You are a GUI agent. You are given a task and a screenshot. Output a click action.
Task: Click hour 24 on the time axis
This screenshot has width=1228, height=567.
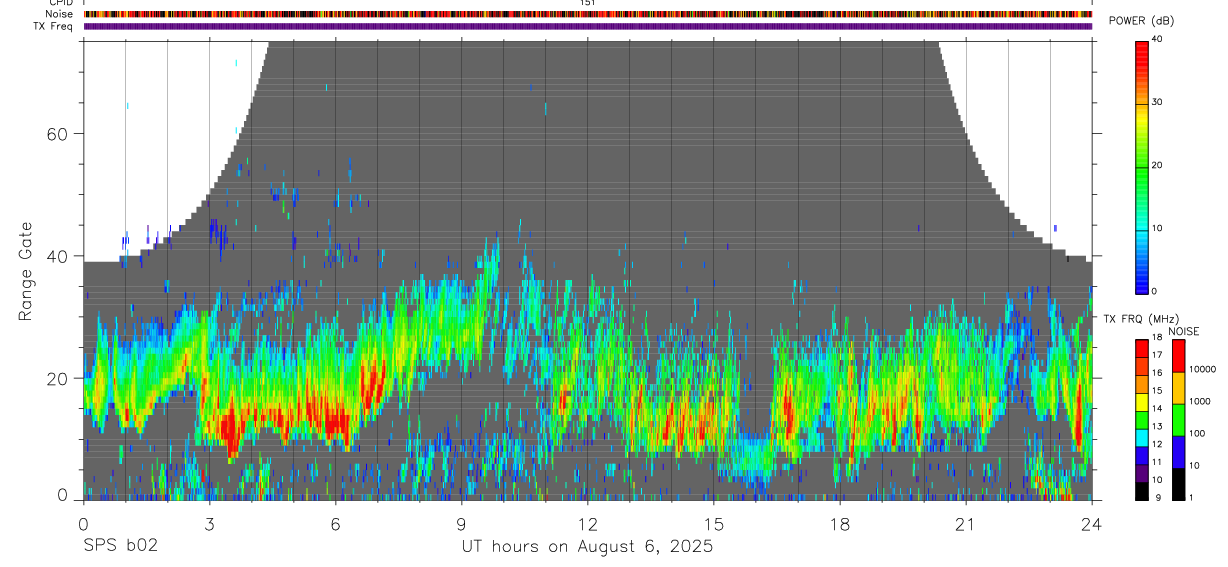pyautogui.click(x=1091, y=523)
